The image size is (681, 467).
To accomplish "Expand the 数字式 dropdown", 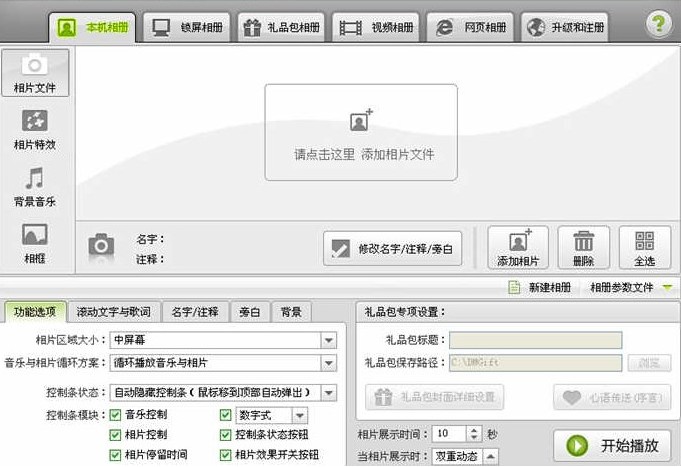I will point(300,415).
